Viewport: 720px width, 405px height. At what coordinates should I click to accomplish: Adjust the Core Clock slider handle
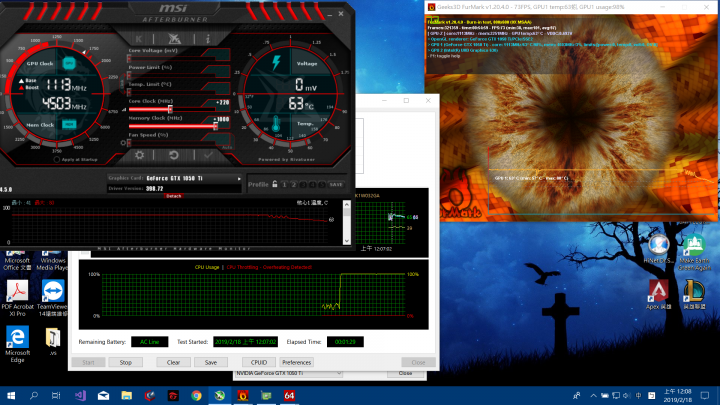click(x=170, y=109)
